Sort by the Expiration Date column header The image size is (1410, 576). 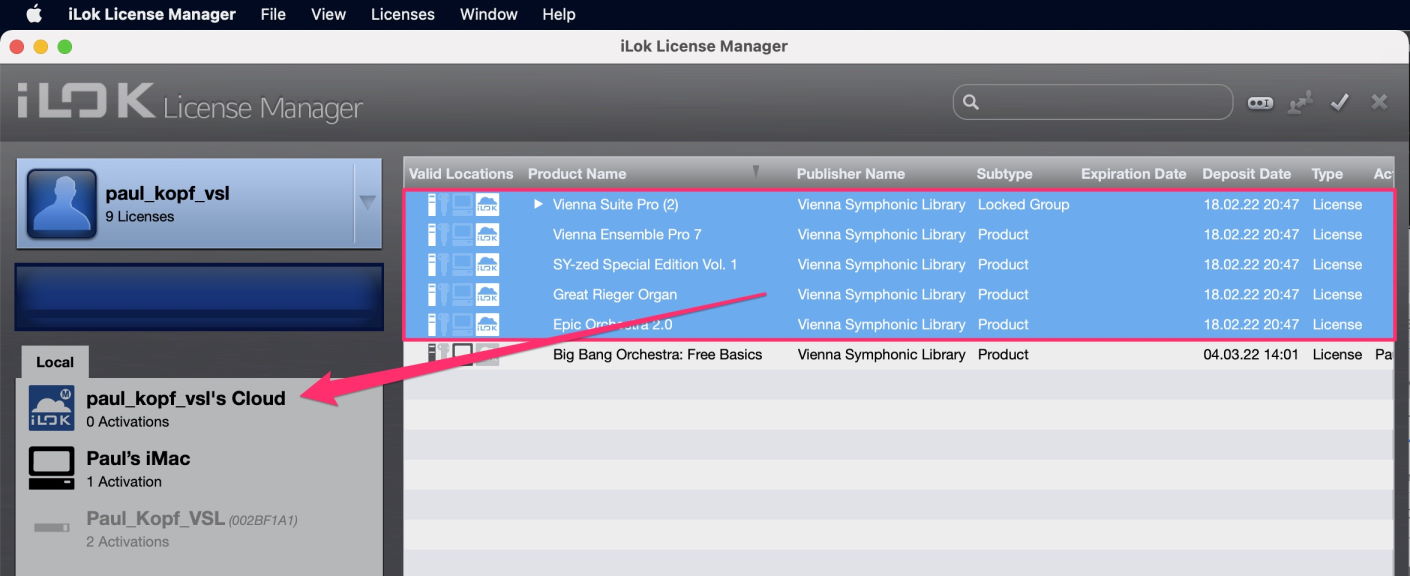[x=1134, y=174]
